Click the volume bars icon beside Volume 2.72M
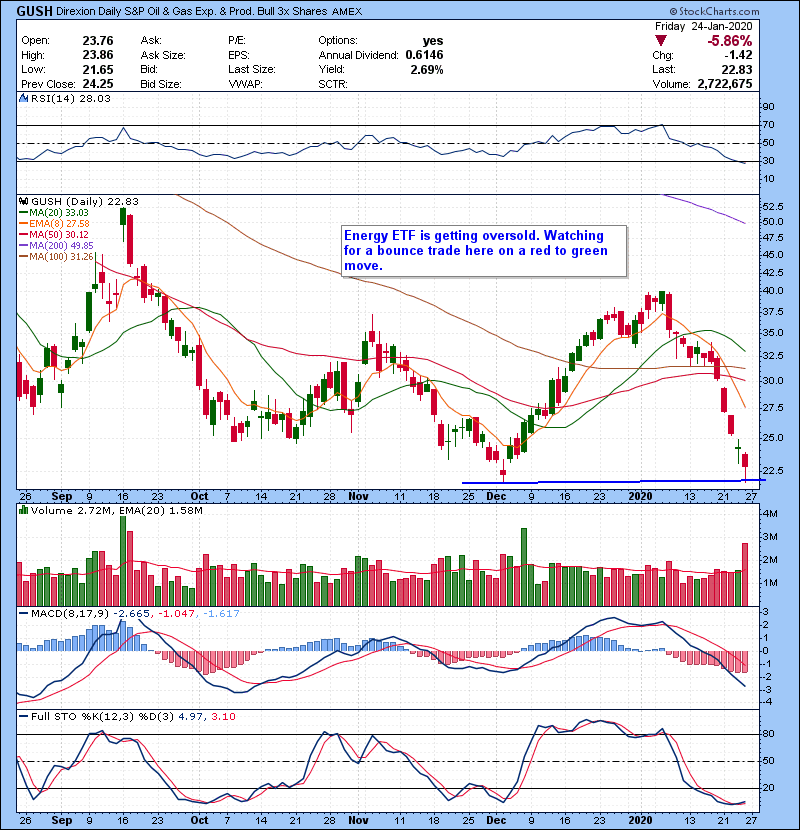This screenshot has width=800, height=830. click(23, 510)
